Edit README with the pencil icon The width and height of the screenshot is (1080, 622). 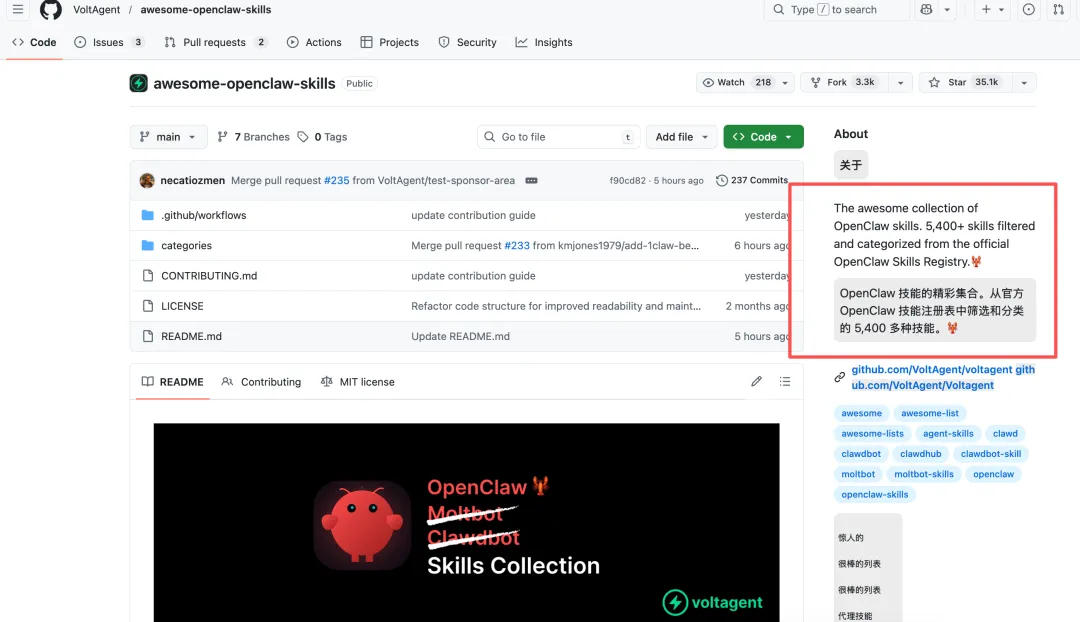[x=756, y=382]
